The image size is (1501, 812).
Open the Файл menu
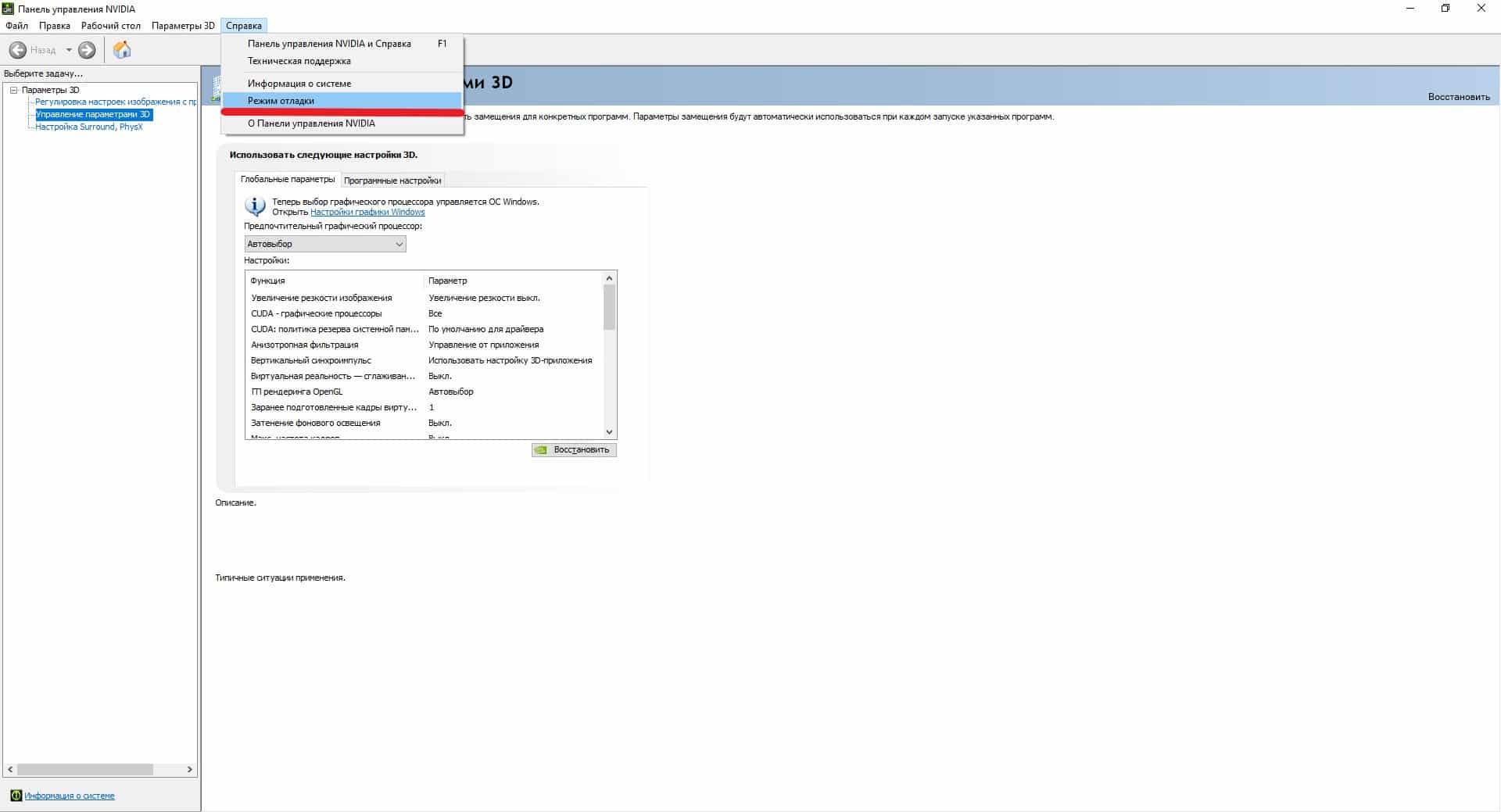pos(16,26)
